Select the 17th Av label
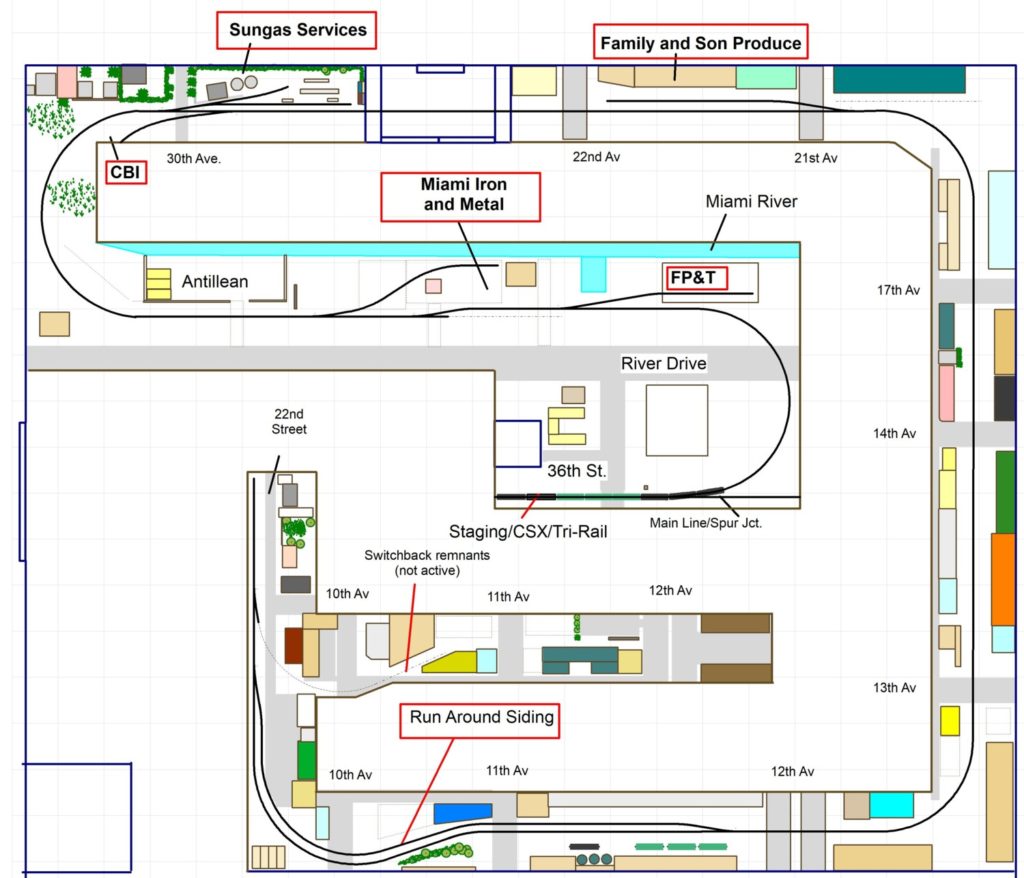This screenshot has width=1024, height=878. click(x=898, y=290)
